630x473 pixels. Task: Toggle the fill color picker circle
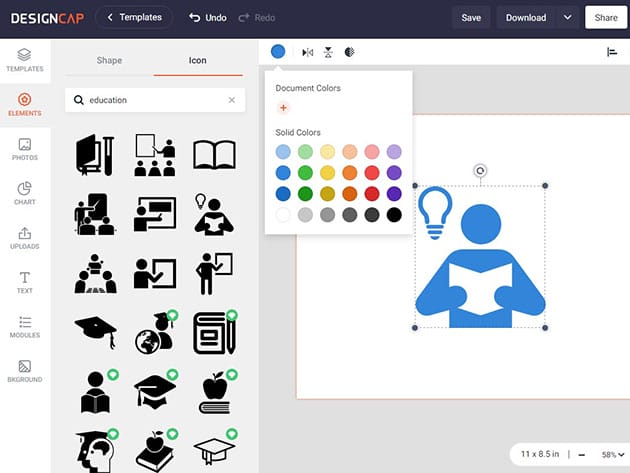pos(278,52)
